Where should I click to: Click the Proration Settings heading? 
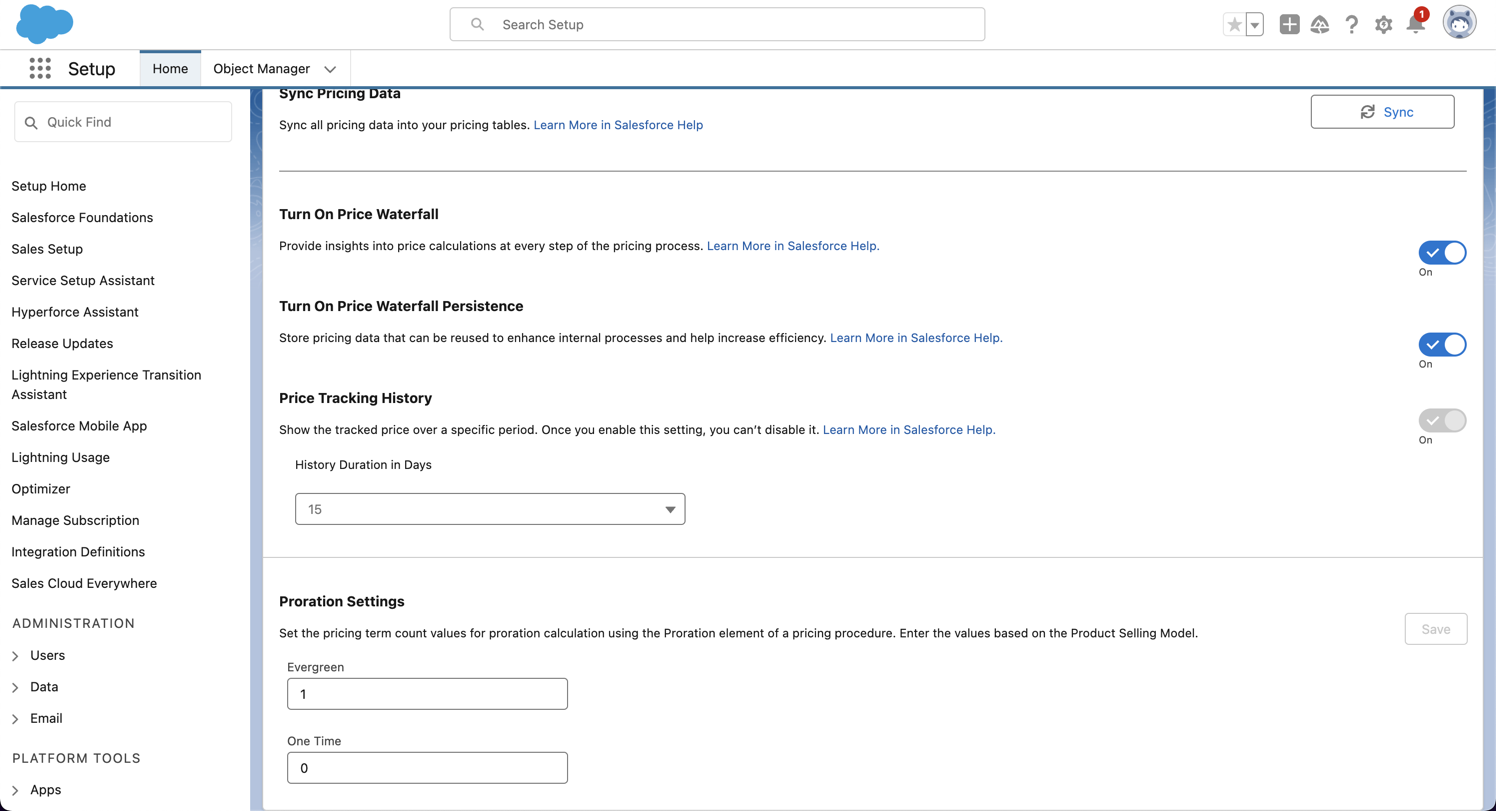click(342, 601)
